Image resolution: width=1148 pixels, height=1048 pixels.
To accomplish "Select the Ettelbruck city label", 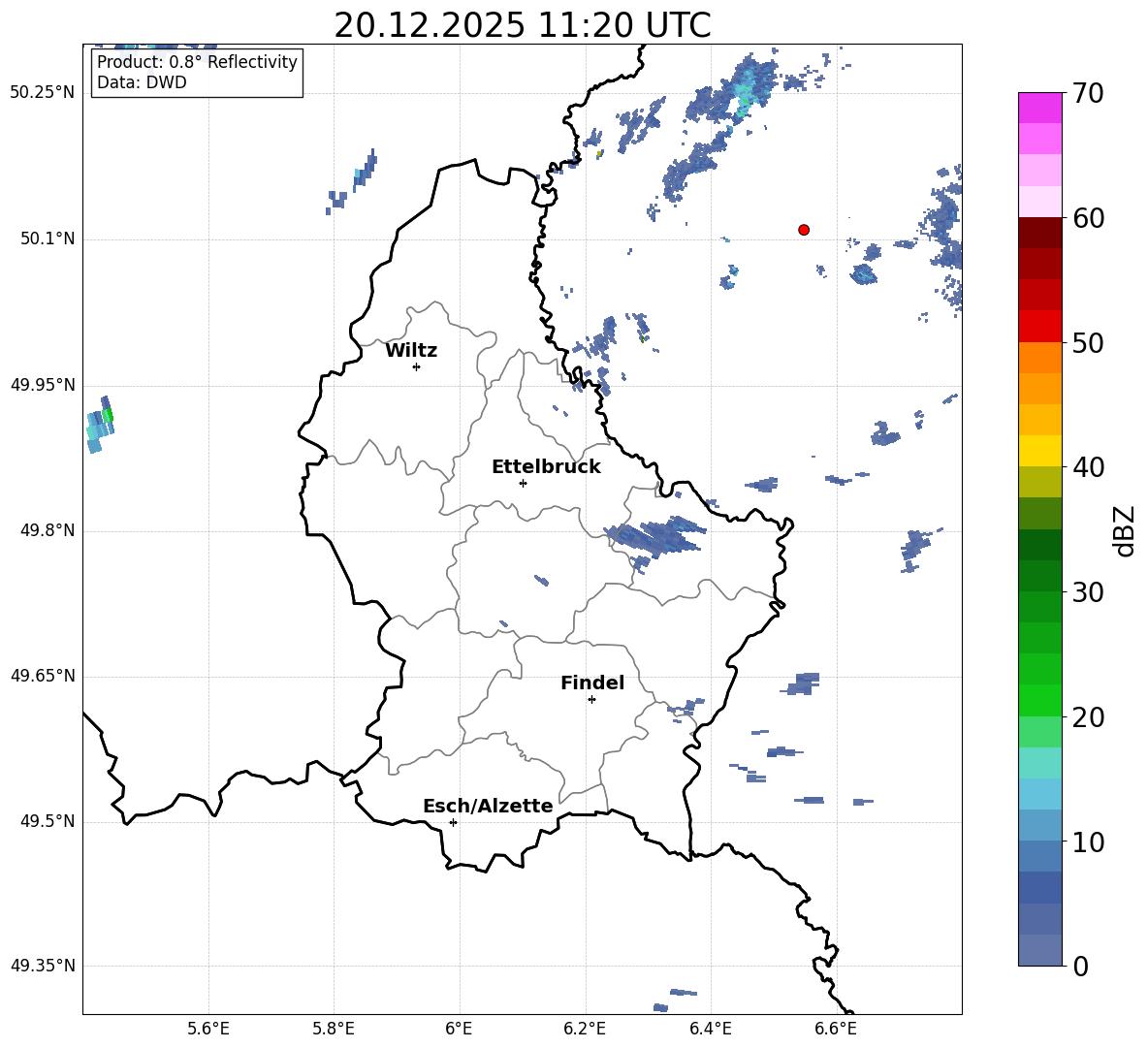I will coord(546,467).
